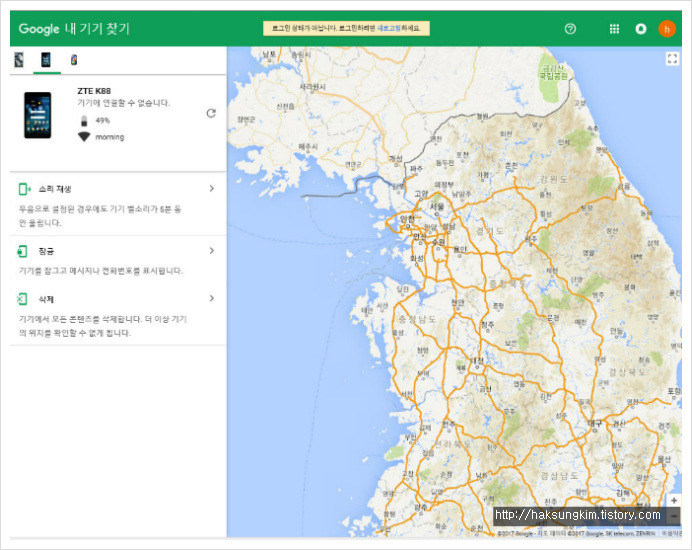Click 대전 label on the map

coord(477,361)
